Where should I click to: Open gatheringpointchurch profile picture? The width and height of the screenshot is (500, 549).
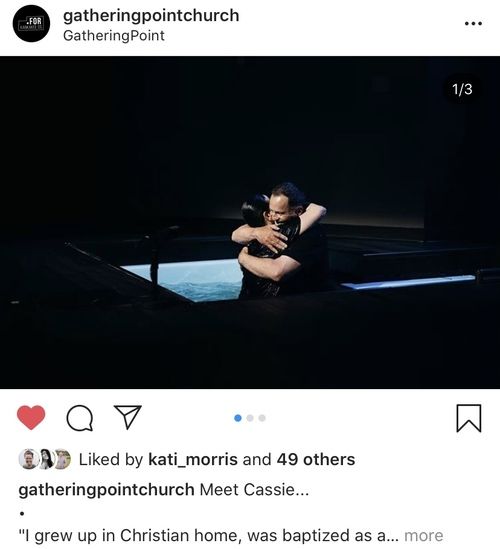(32, 24)
